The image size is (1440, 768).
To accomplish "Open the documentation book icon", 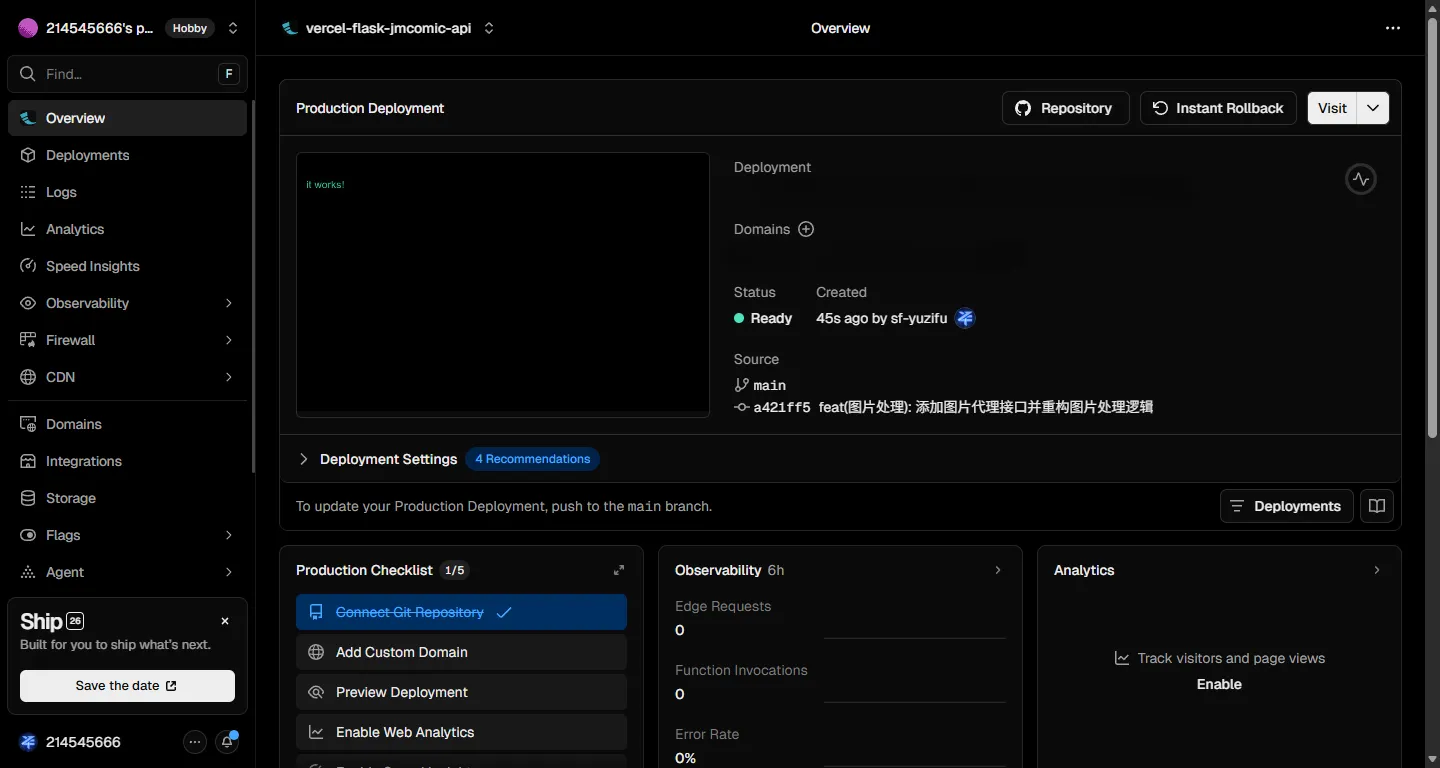I will pyautogui.click(x=1377, y=506).
